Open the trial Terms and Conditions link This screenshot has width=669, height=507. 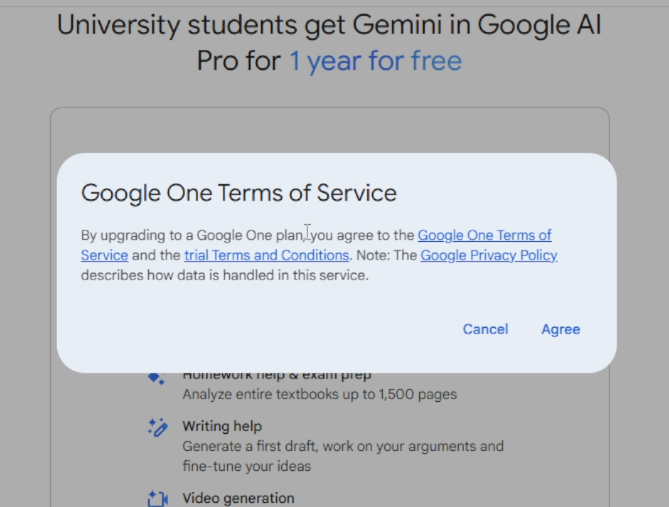(x=267, y=255)
